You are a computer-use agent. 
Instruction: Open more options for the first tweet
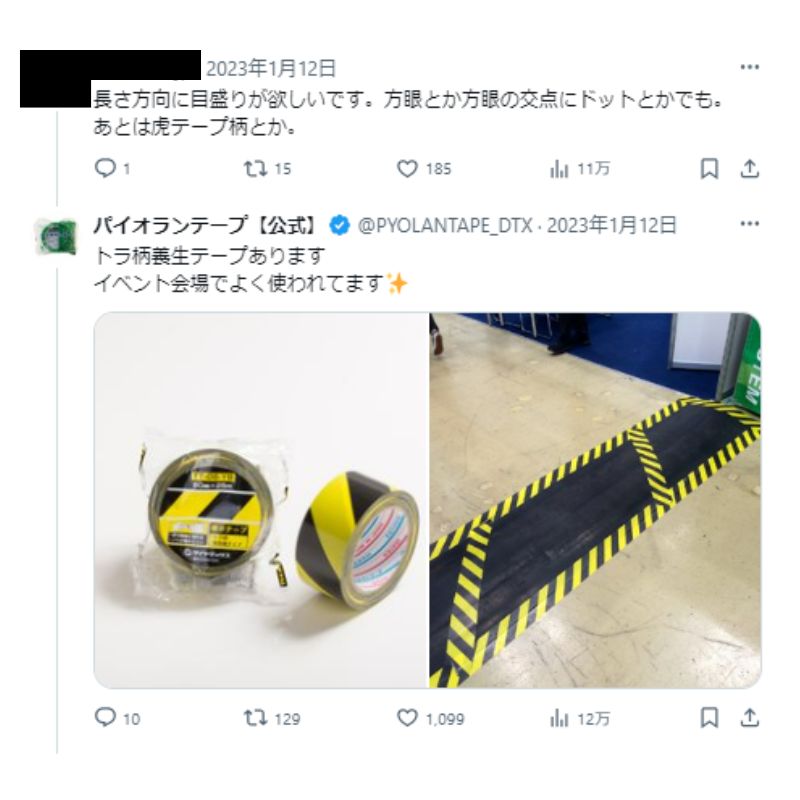[749, 67]
